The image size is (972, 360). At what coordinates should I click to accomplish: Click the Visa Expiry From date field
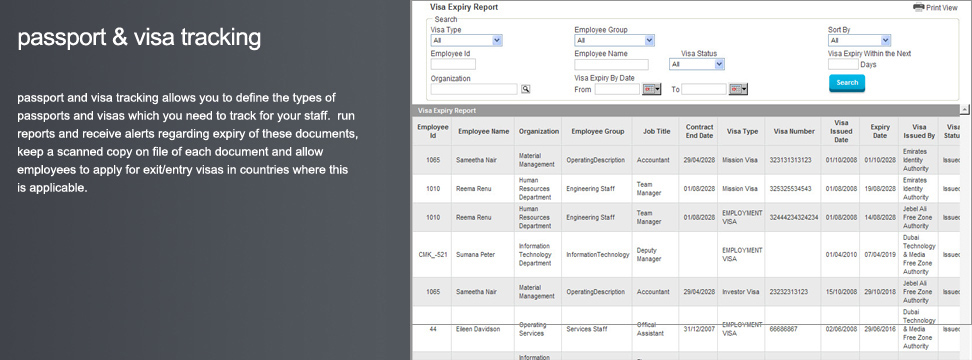point(617,89)
